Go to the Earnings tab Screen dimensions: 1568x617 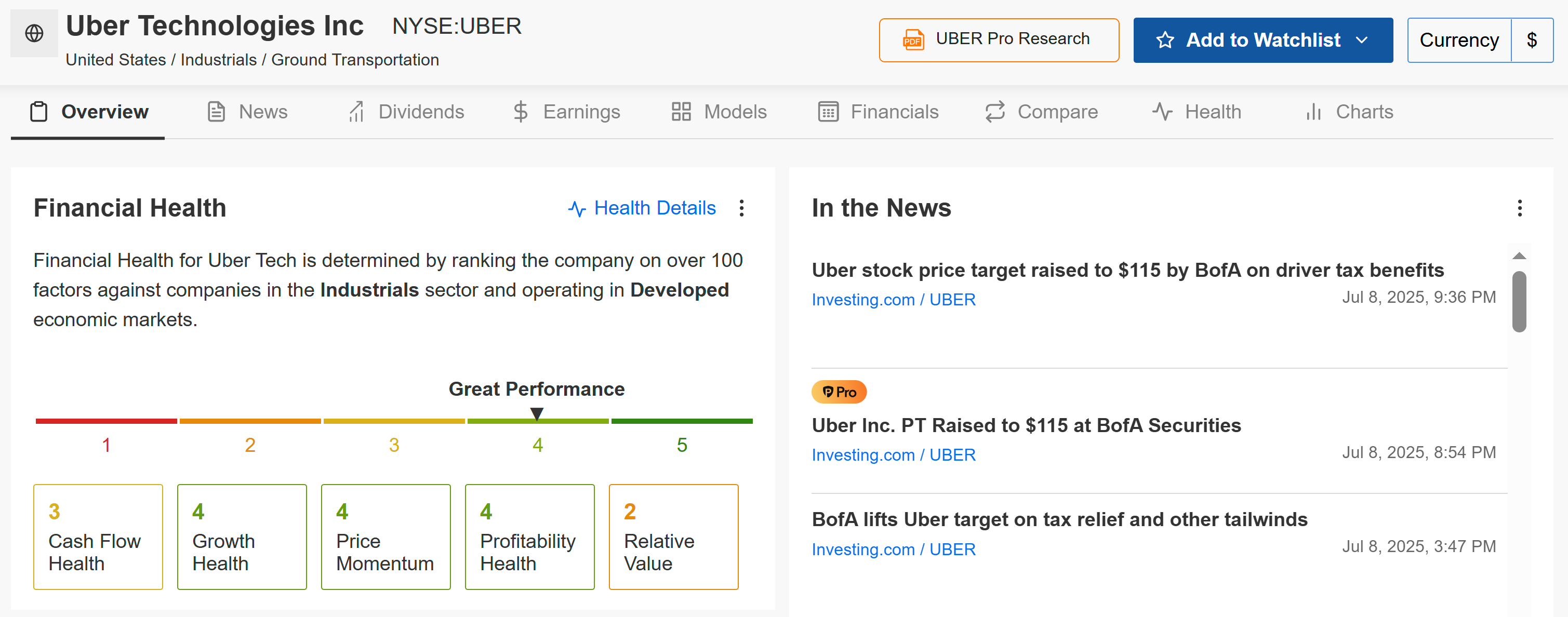tap(566, 112)
